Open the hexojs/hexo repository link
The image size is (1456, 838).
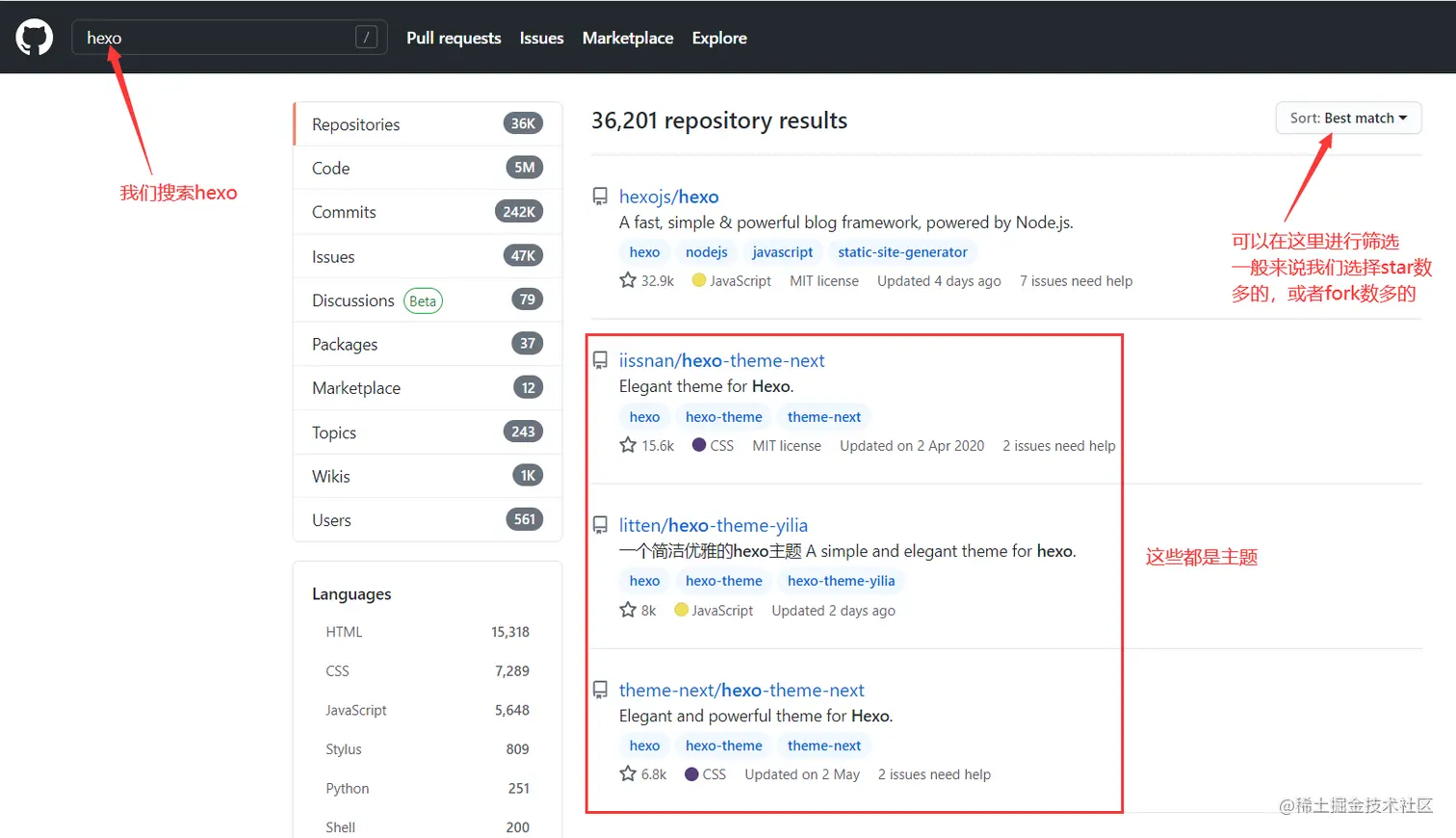669,196
